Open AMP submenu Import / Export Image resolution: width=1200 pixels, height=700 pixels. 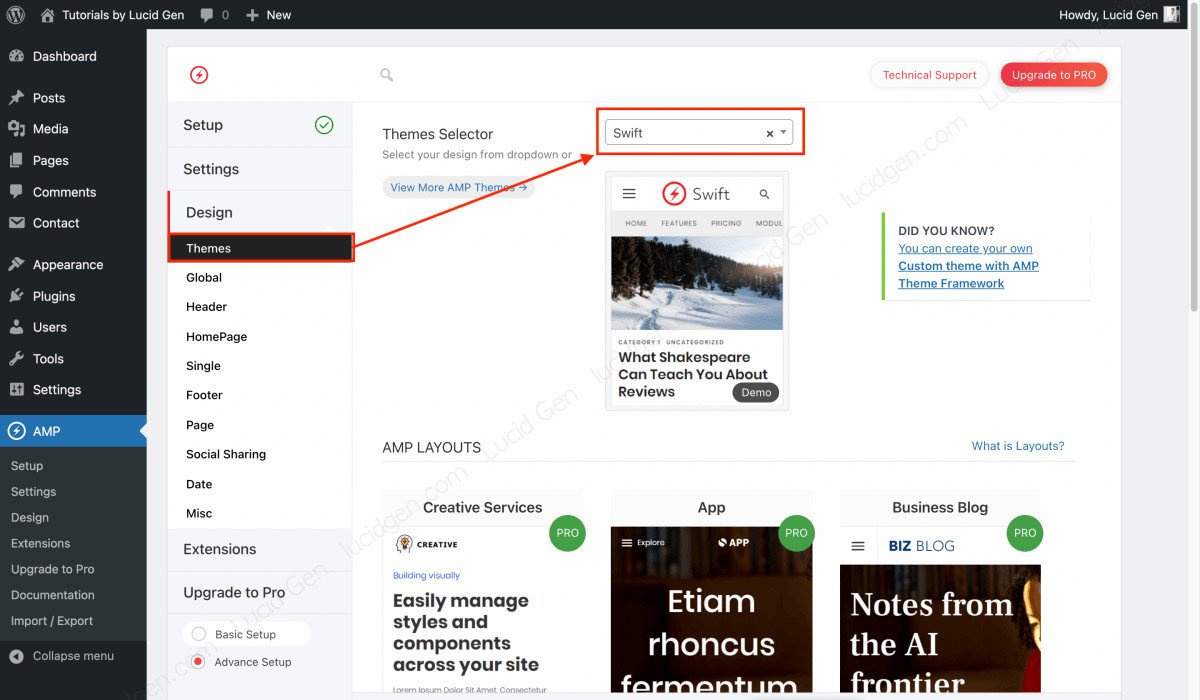52,621
